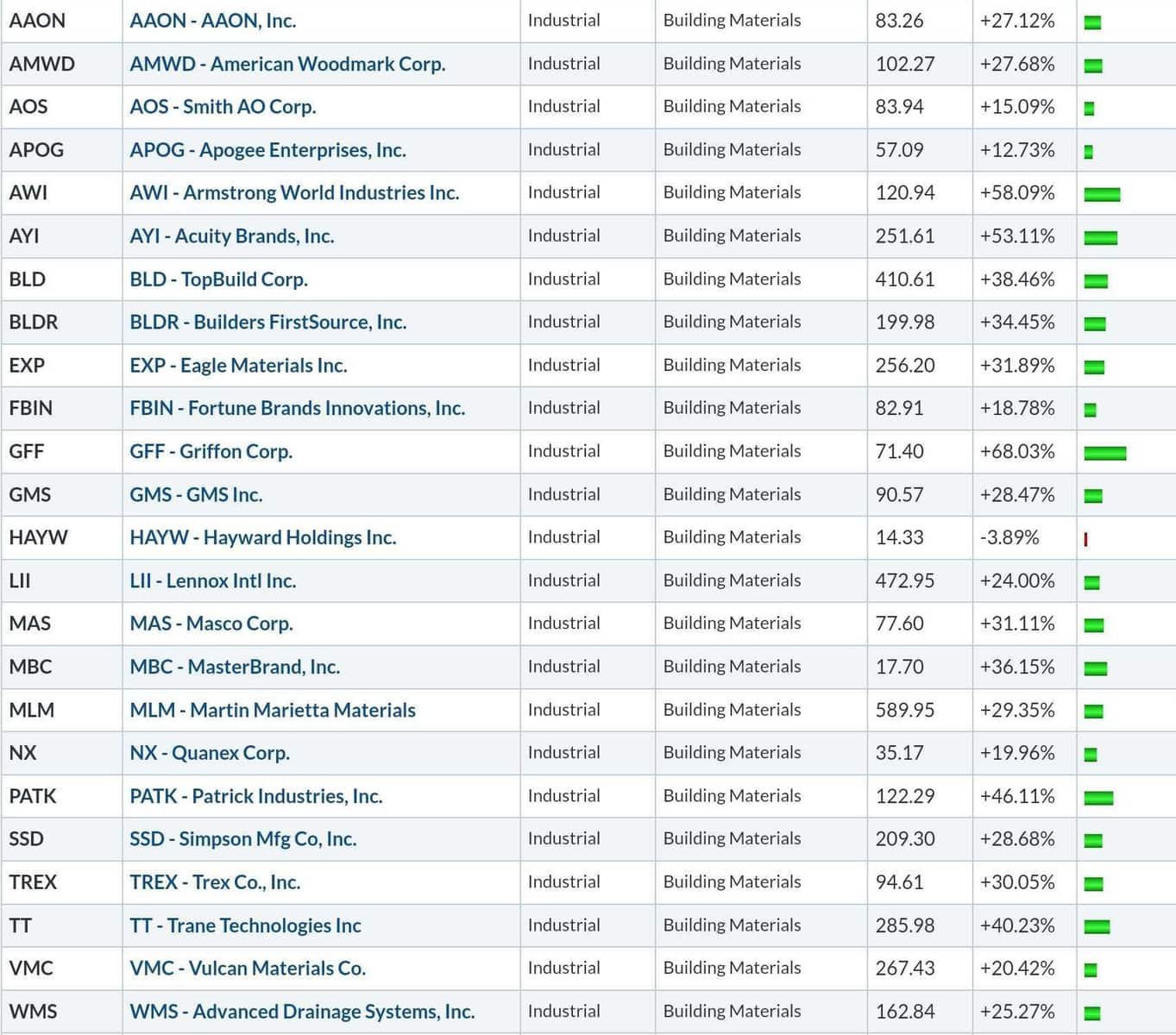Viewport: 1176px width, 1035px height.
Task: Open BLDR - Builders FirstSource, Inc. link
Action: pyautogui.click(x=267, y=323)
